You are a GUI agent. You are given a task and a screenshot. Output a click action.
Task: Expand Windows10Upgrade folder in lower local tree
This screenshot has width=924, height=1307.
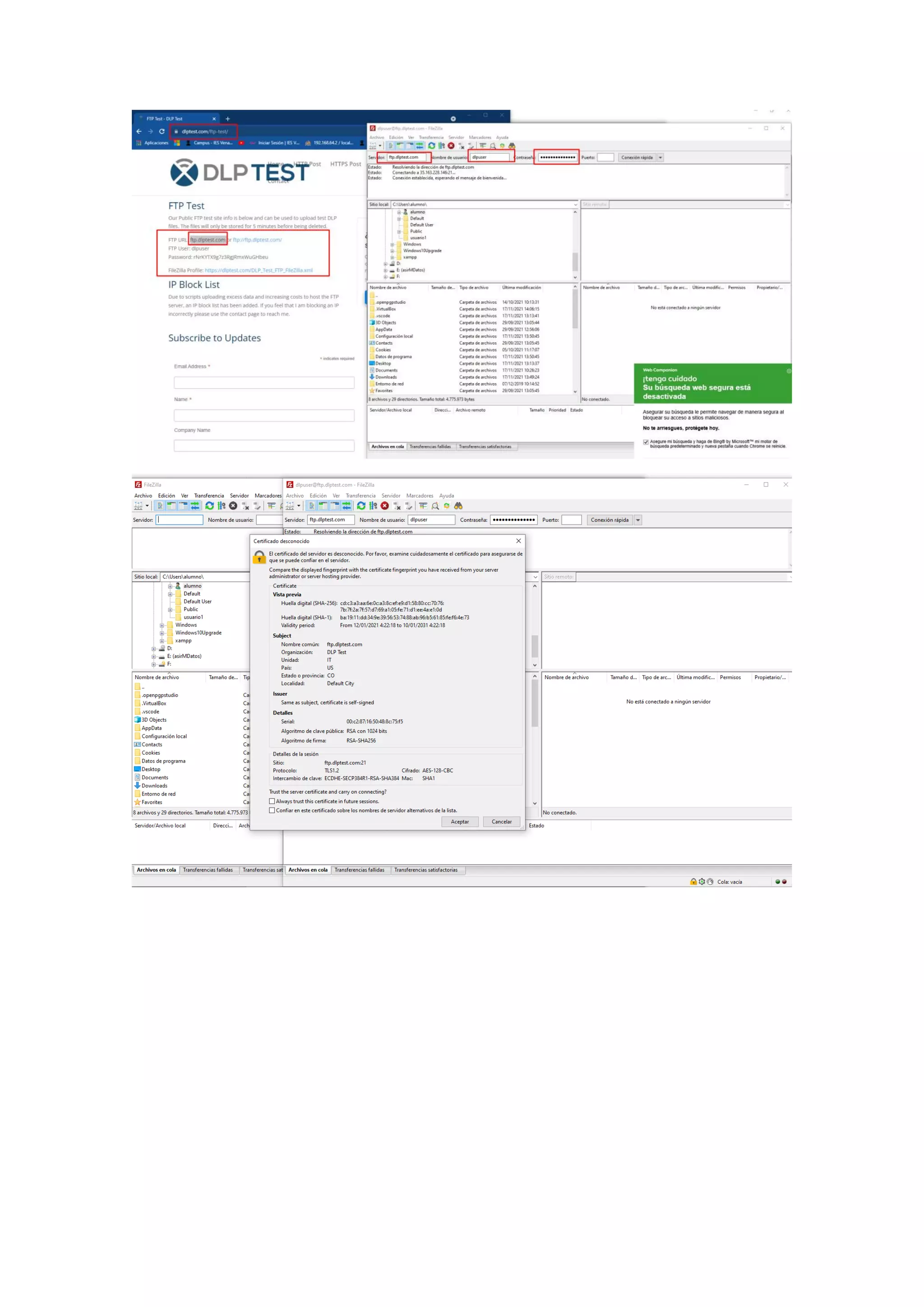point(162,633)
